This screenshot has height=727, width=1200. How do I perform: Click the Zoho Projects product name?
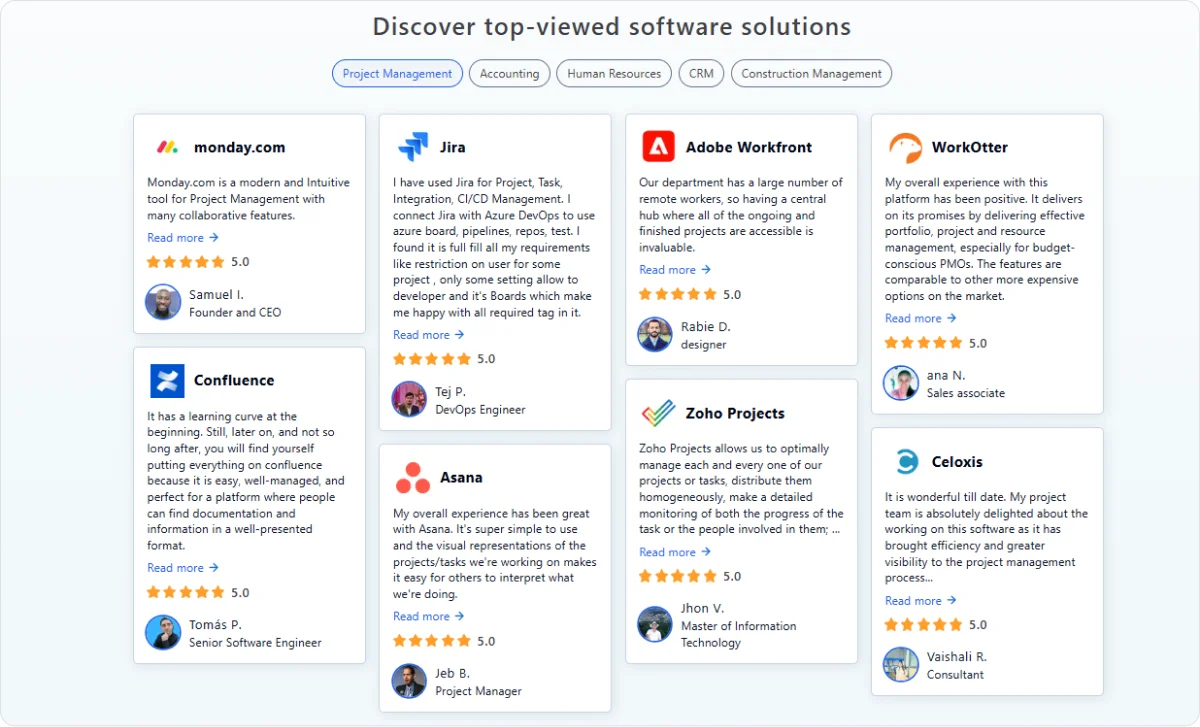(x=735, y=413)
